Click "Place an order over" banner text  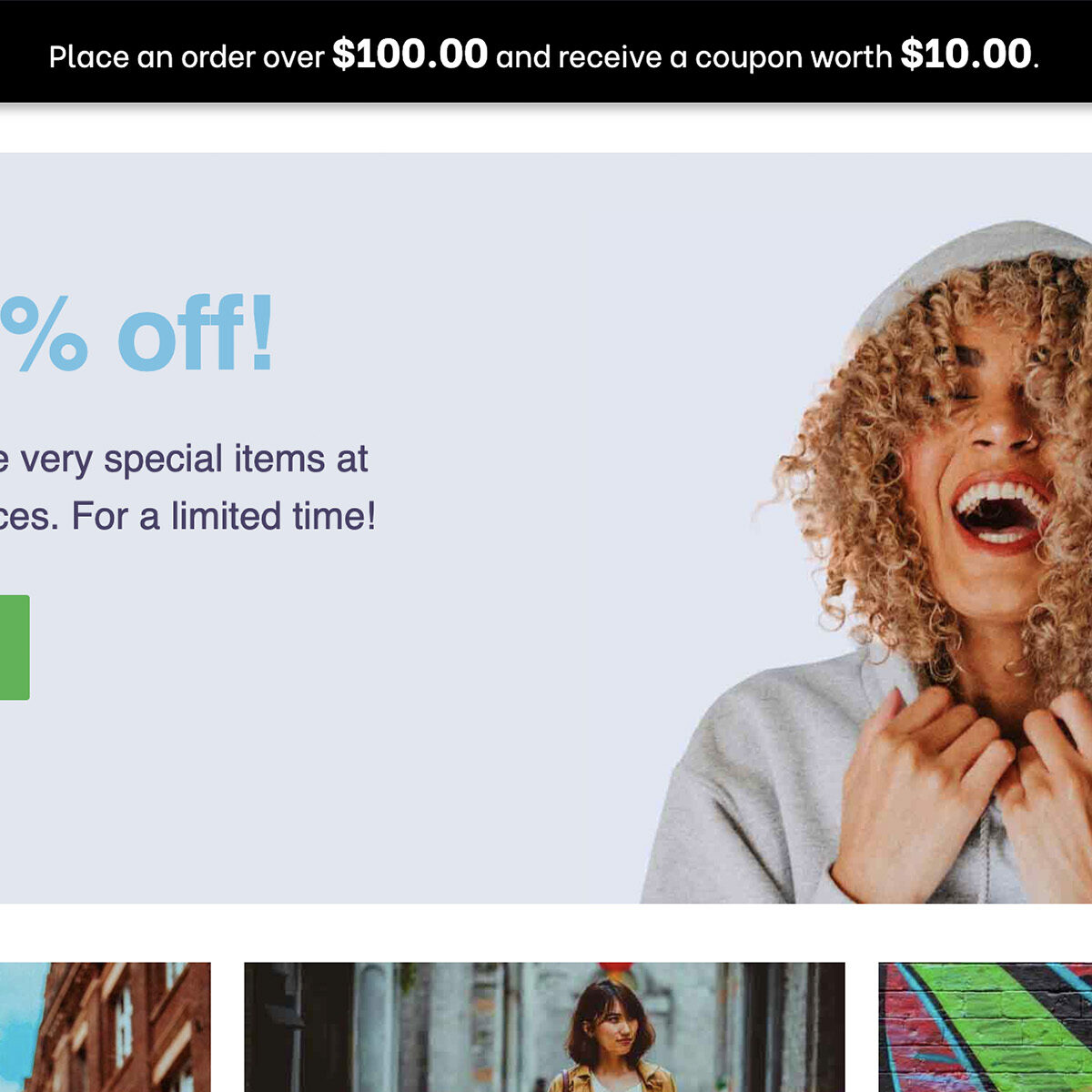coord(187,57)
